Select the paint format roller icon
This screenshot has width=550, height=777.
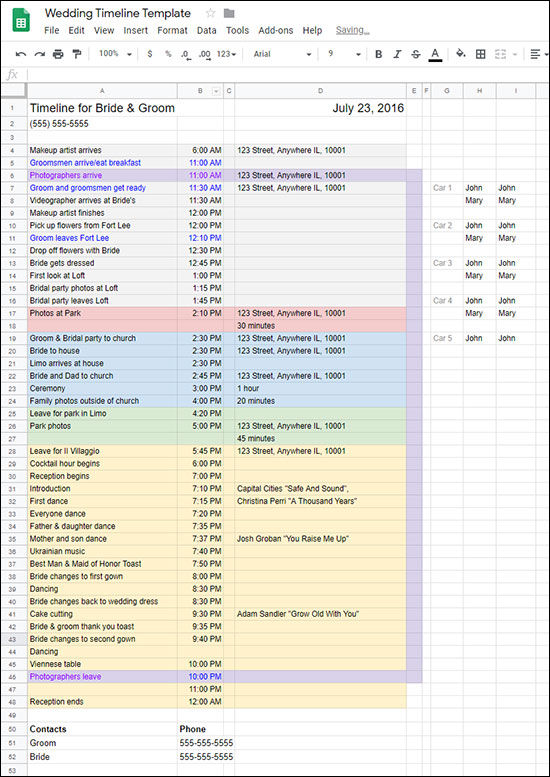pos(77,54)
